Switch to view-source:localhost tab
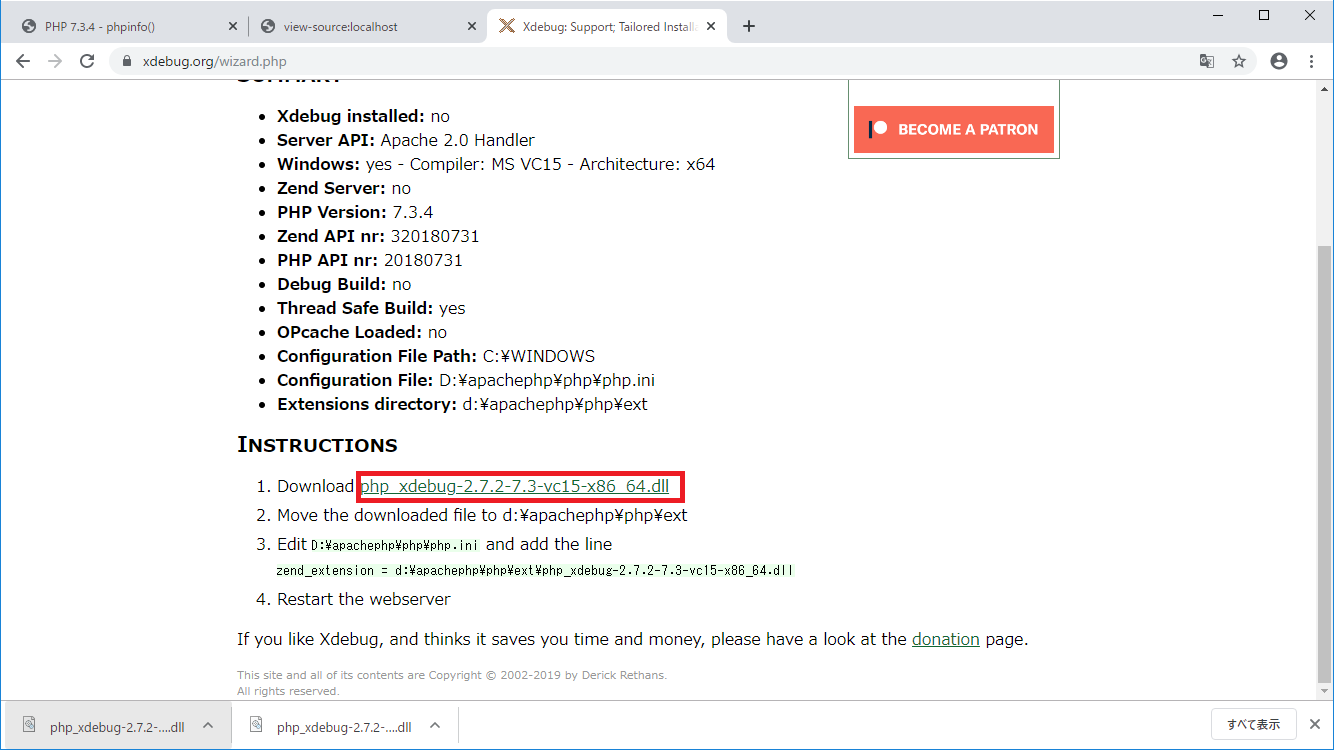Viewport: 1334px width, 750px height. [365, 26]
